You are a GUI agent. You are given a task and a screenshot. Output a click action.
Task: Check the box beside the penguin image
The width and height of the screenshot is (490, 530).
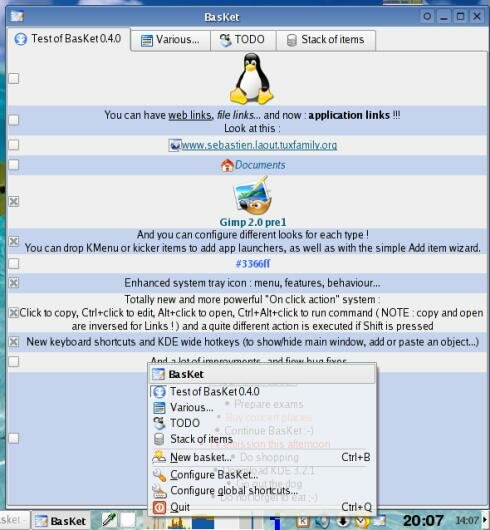(x=14, y=78)
